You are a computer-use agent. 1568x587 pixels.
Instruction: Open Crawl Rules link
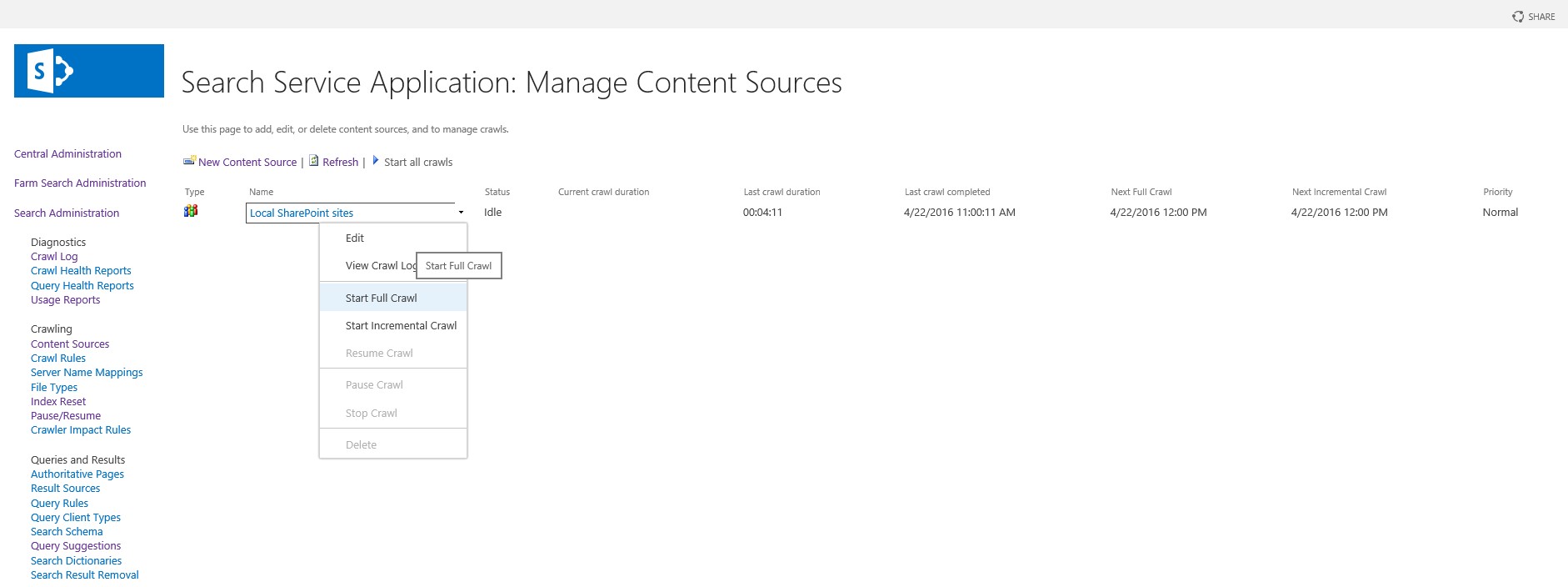click(58, 359)
